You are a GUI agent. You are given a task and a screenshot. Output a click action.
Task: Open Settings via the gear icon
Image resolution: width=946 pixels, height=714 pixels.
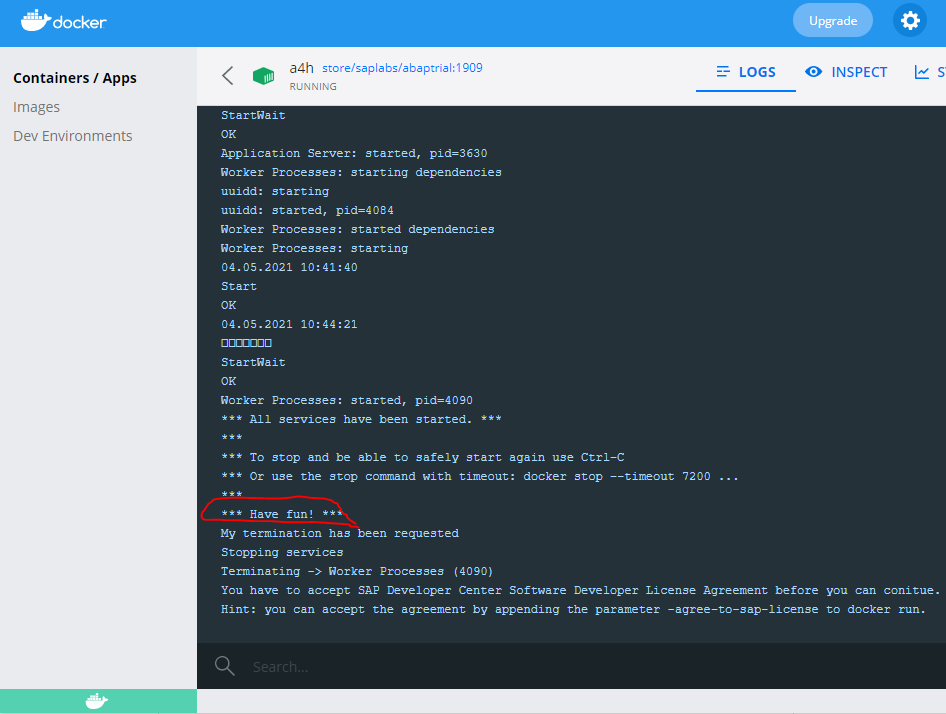point(909,20)
